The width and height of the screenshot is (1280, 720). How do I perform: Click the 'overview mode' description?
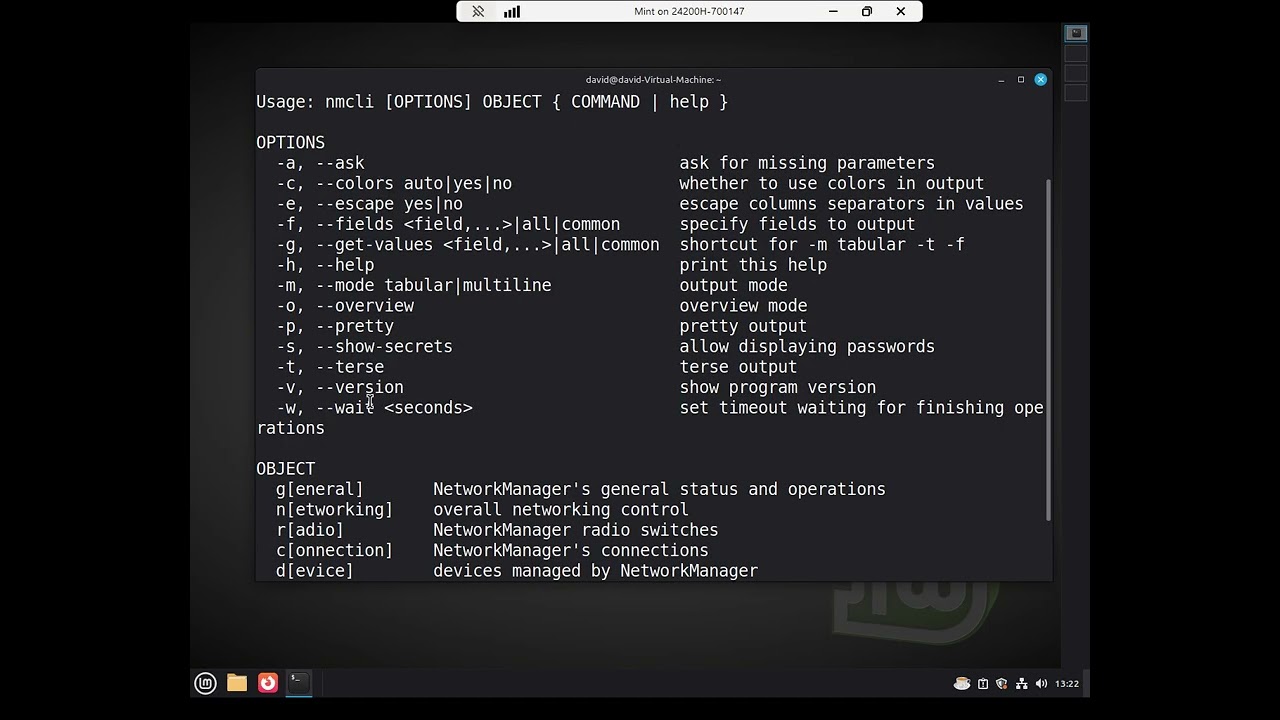click(x=743, y=306)
